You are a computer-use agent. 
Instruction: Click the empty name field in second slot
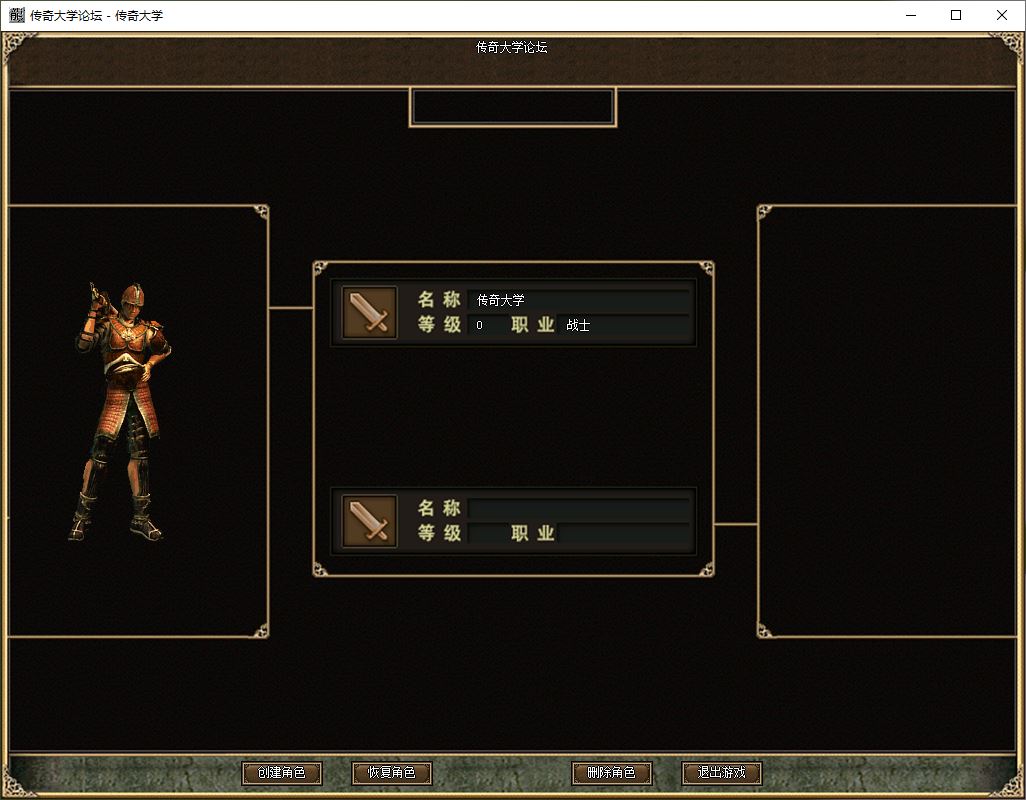click(579, 508)
